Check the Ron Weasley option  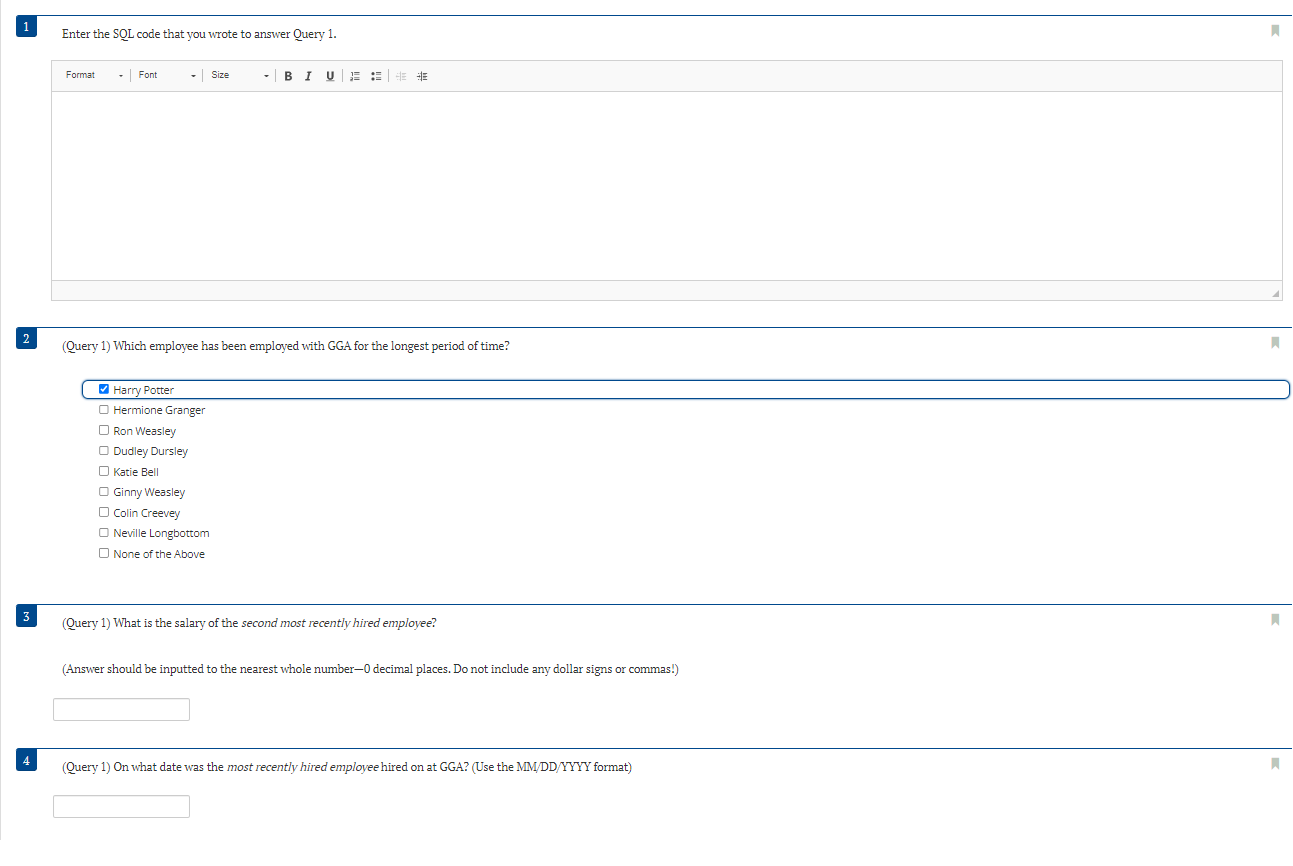coord(104,430)
